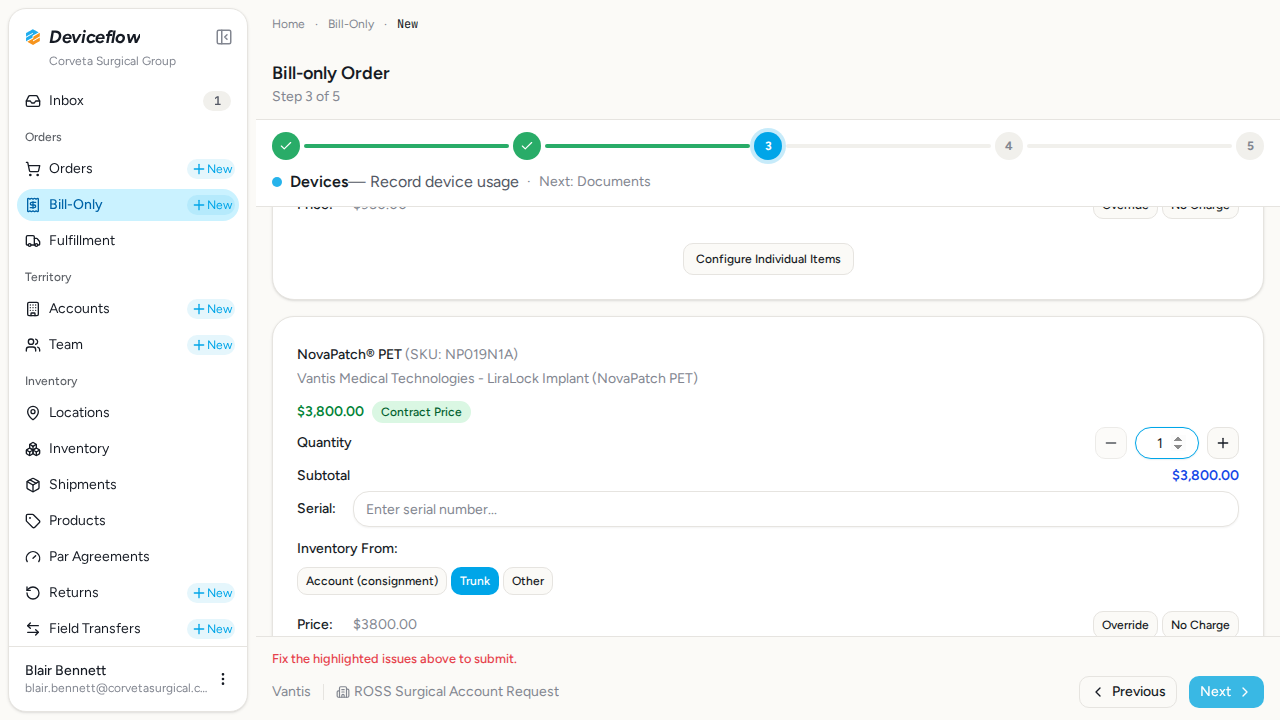Decrease NovaPatch PET quantity with minus
The height and width of the screenshot is (720, 1280).
1111,443
